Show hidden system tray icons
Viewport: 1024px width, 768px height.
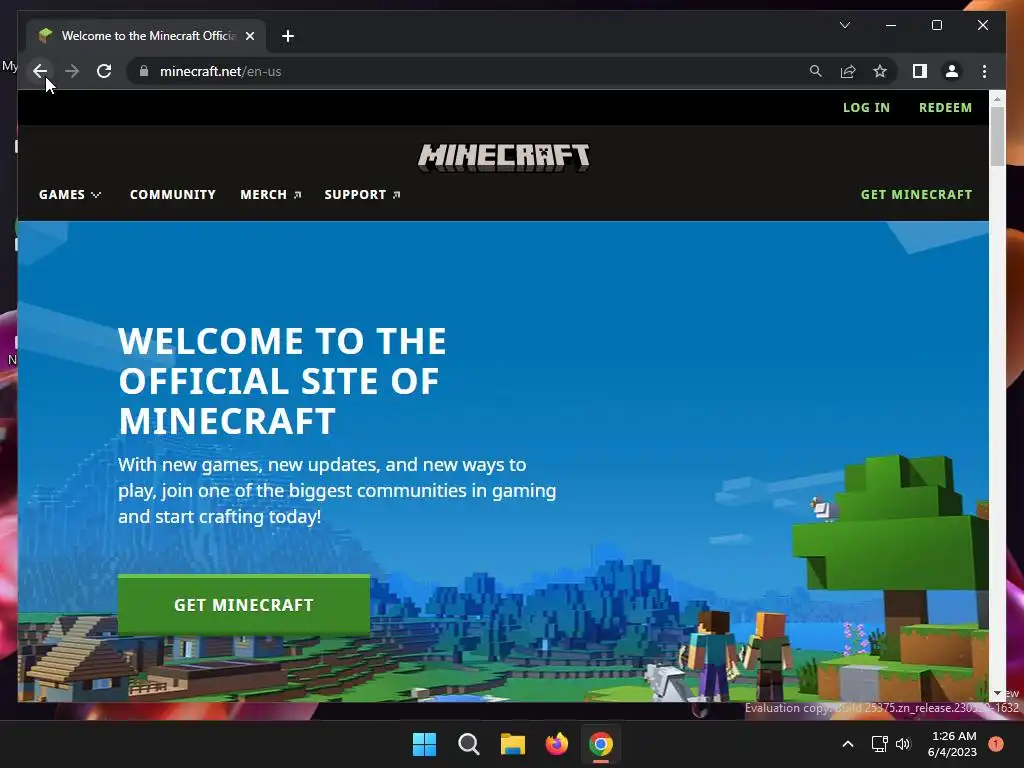pos(847,744)
